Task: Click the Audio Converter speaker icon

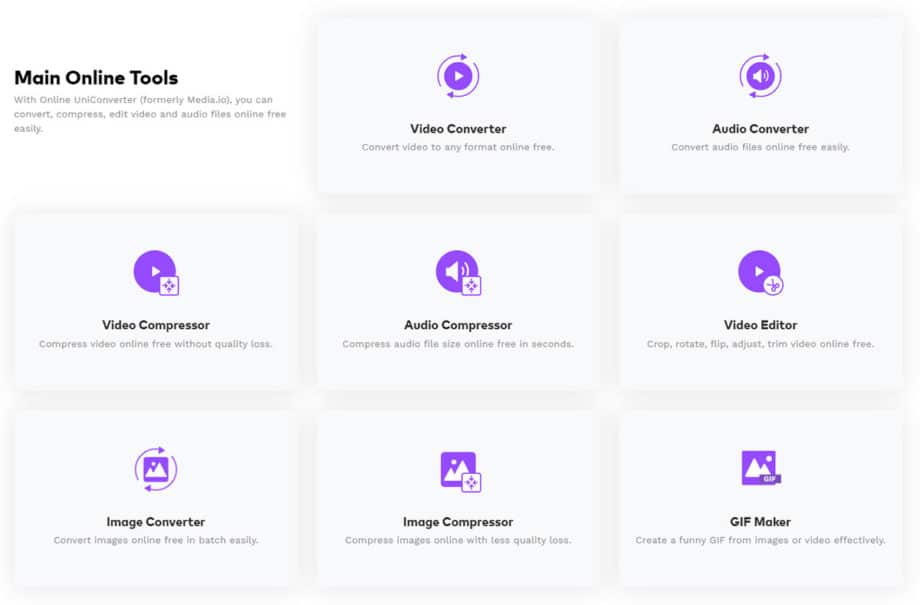Action: click(x=759, y=73)
